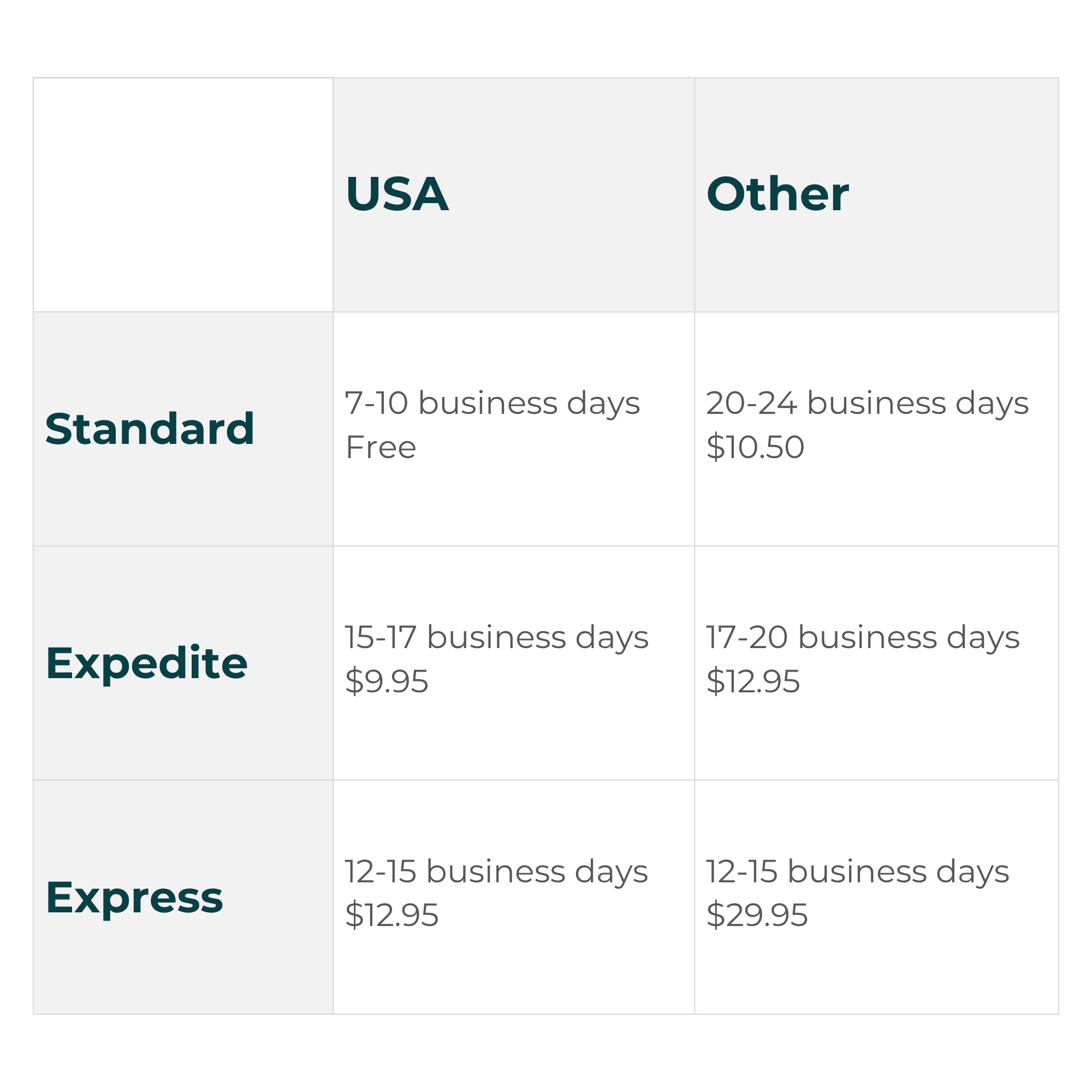Click the 7-10 business days text

(x=492, y=403)
